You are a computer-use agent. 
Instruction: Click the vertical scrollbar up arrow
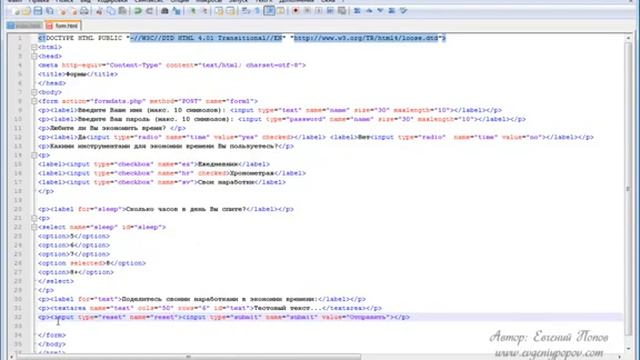[x=628, y=38]
